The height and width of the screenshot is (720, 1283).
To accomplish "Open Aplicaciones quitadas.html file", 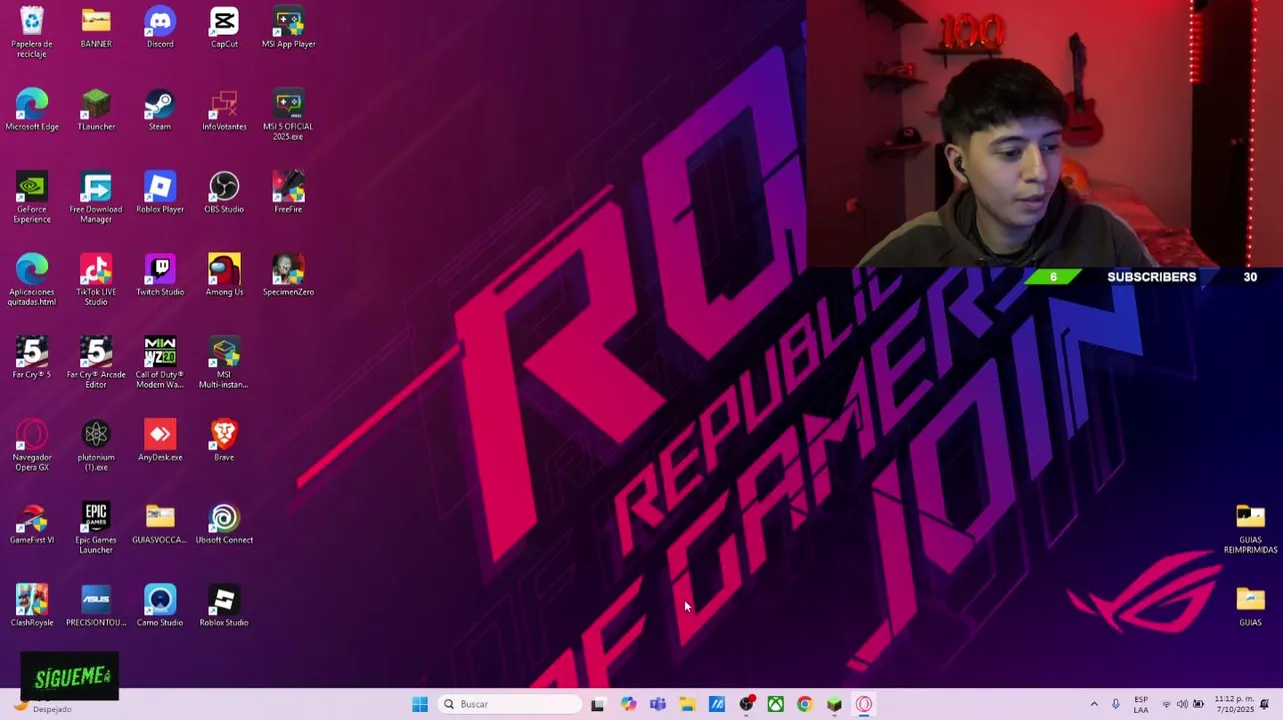I will (x=32, y=280).
